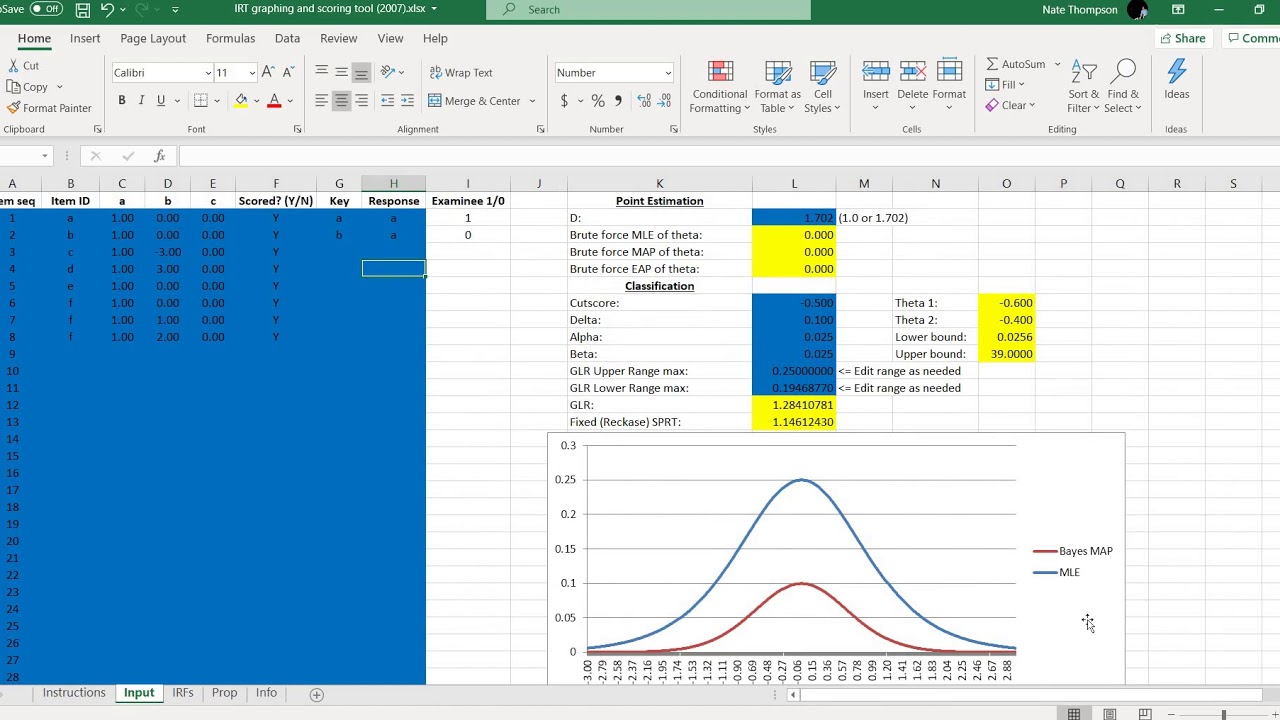Click the Fill Color bucket swatch

click(x=241, y=101)
